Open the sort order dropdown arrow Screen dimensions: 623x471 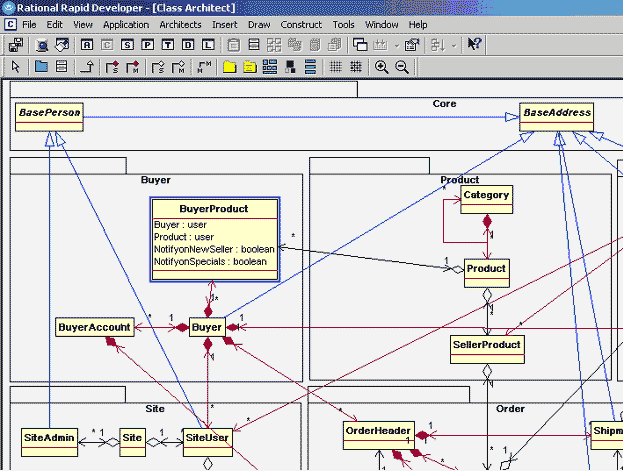click(453, 44)
